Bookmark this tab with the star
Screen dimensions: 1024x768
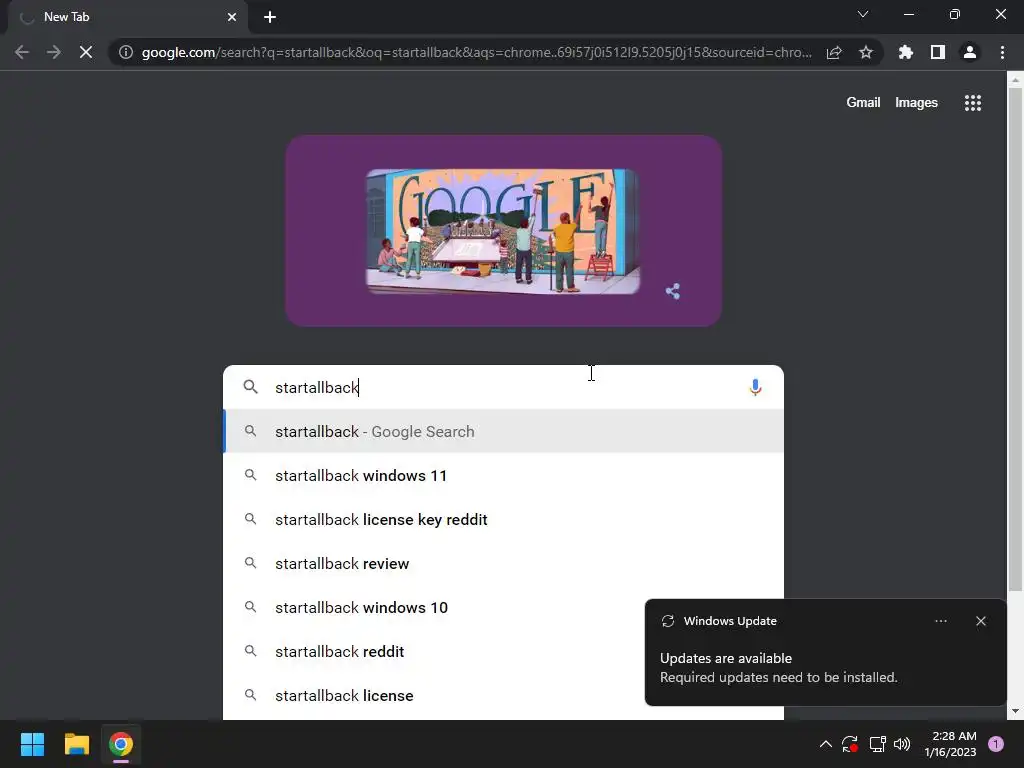point(866,52)
